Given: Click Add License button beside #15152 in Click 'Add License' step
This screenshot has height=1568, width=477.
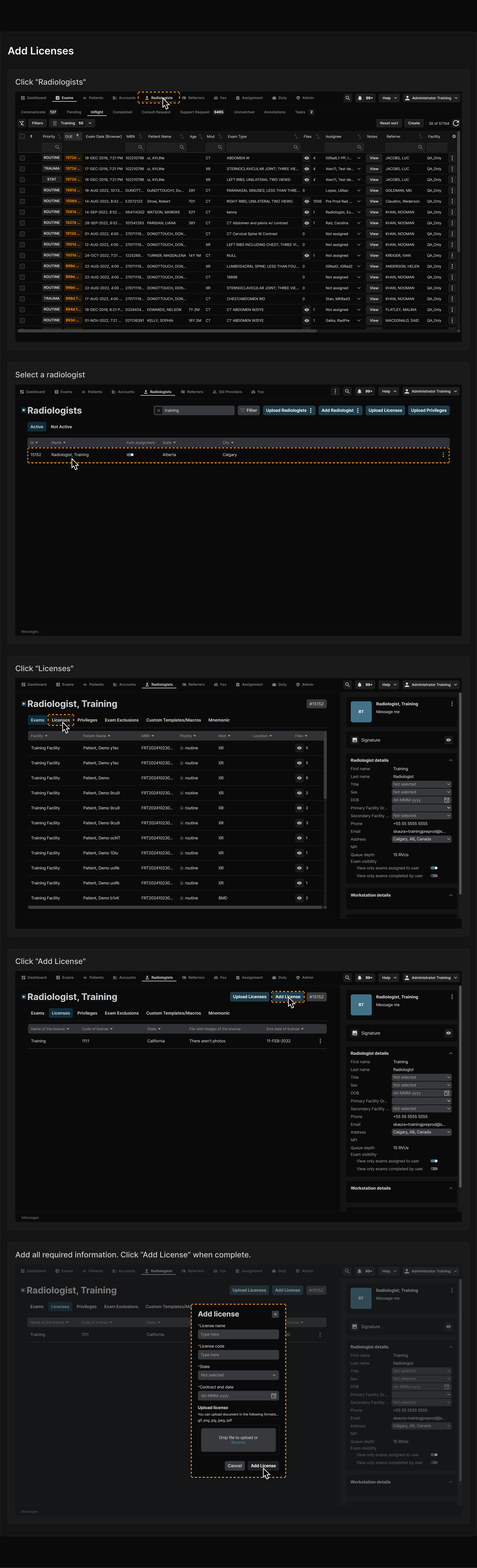Looking at the screenshot, I should 288,997.
